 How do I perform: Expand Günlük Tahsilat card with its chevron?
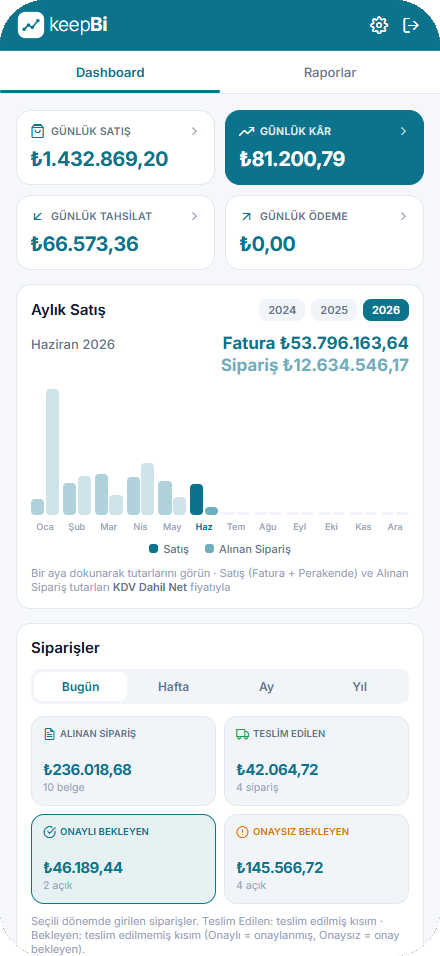tap(194, 216)
